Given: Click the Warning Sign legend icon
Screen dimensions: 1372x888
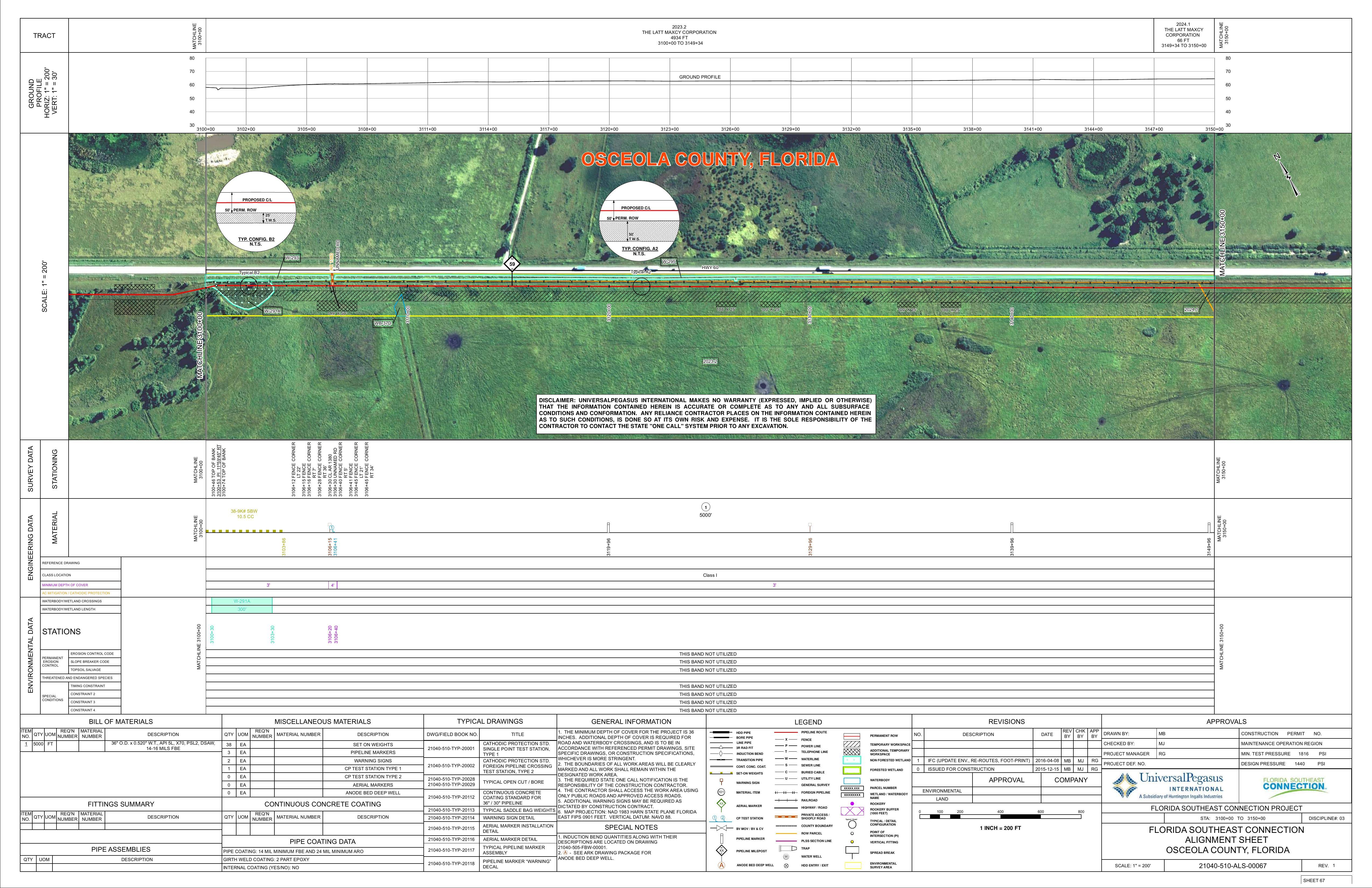Looking at the screenshot, I should 721,781.
